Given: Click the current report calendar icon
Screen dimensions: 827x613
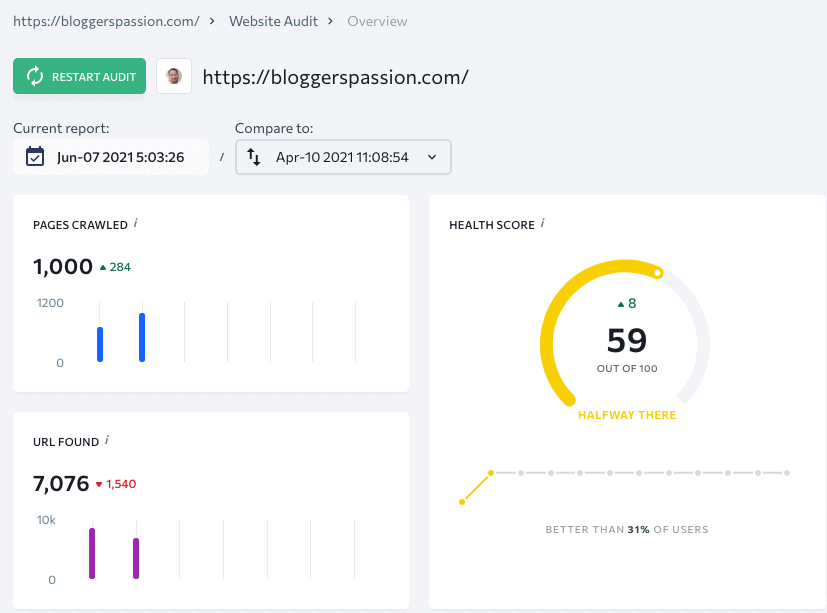Looking at the screenshot, I should point(35,157).
